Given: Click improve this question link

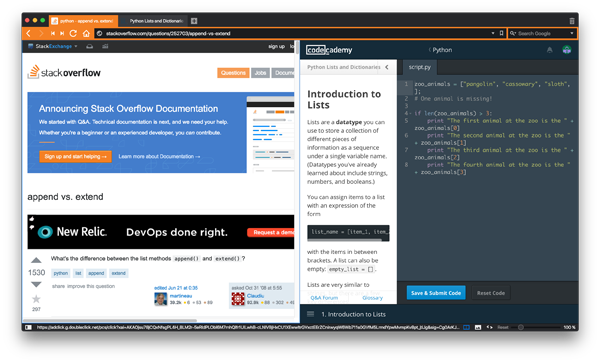Looking at the screenshot, I should coord(91,286).
